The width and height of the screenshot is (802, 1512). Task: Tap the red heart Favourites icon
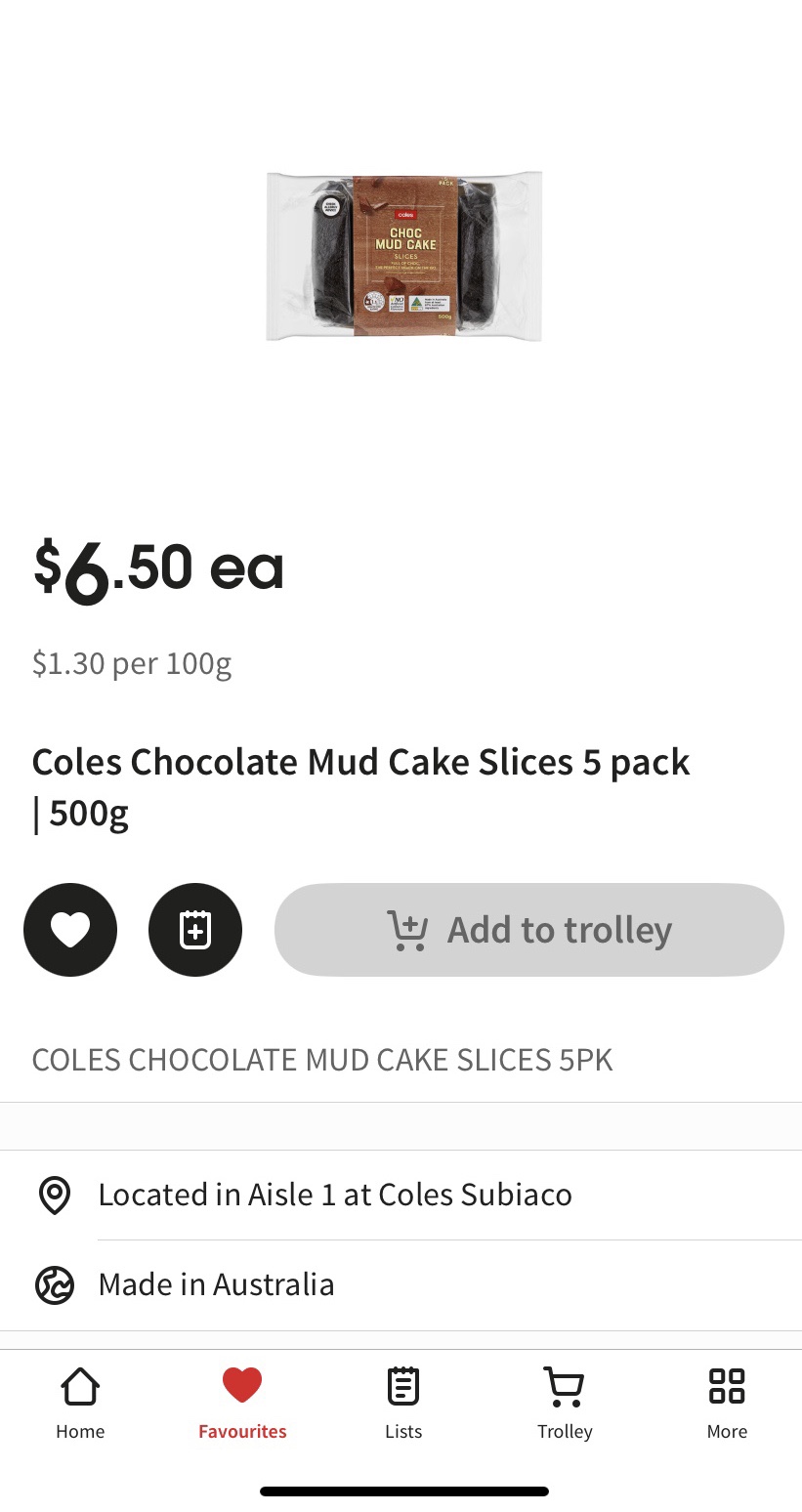click(x=242, y=1386)
